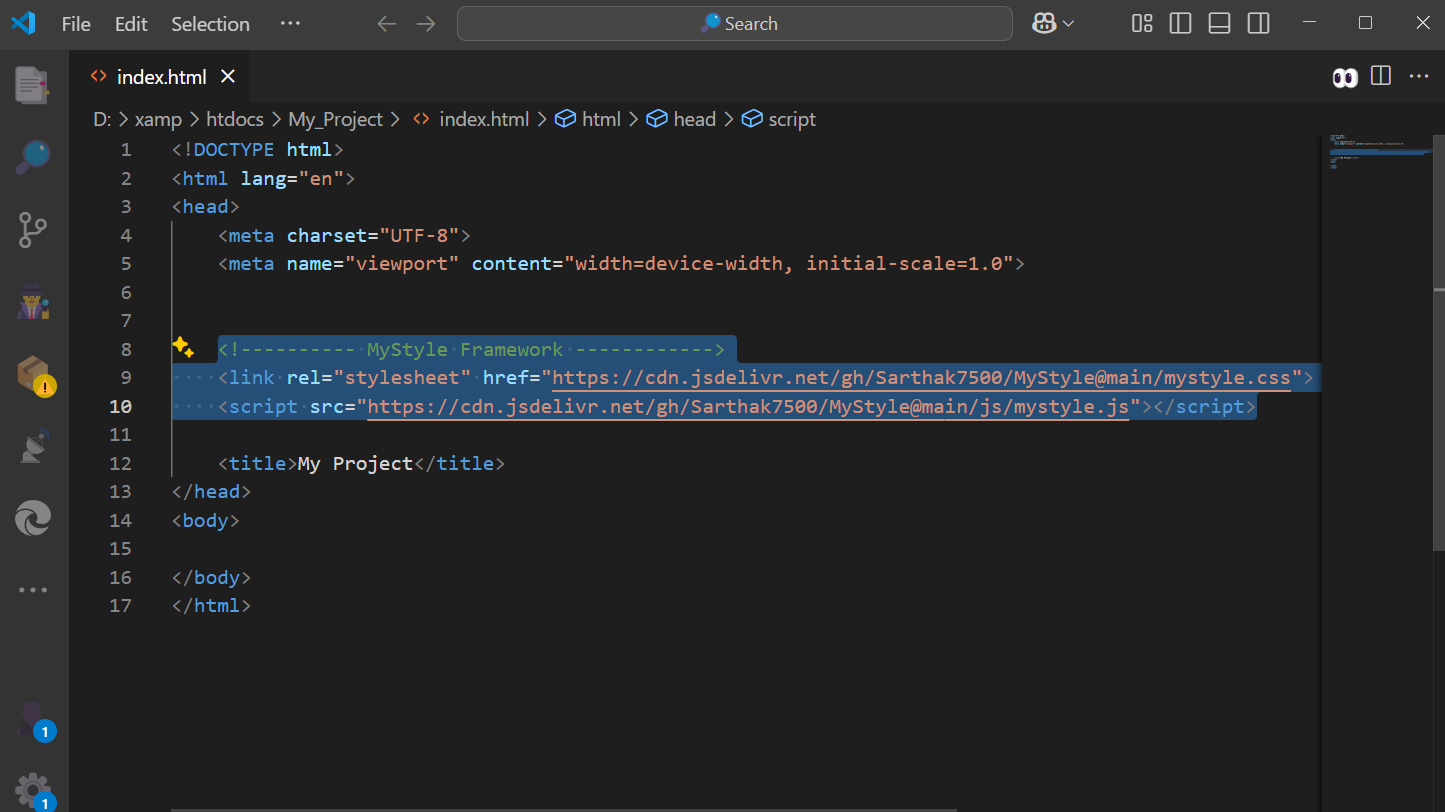Open the editor More Actions ellipsis menu
The height and width of the screenshot is (812, 1445).
coord(1418,76)
